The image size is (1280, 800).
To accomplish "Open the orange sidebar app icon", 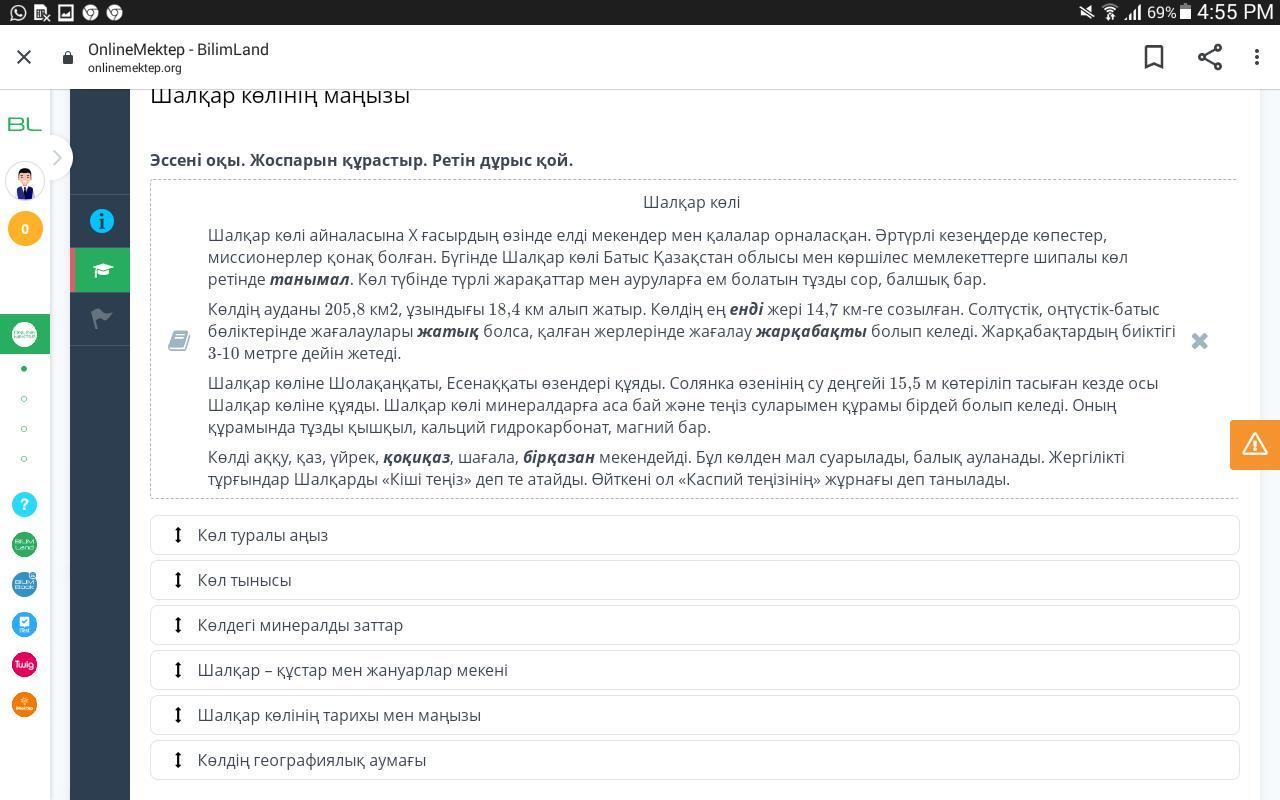I will pos(24,704).
